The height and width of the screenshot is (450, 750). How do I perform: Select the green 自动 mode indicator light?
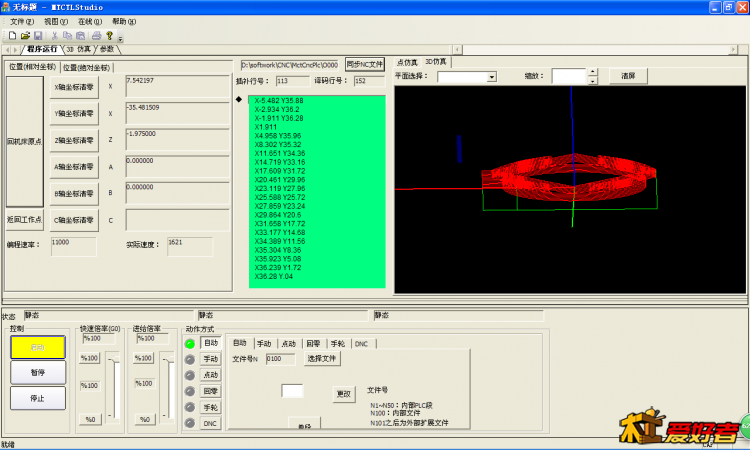click(190, 343)
